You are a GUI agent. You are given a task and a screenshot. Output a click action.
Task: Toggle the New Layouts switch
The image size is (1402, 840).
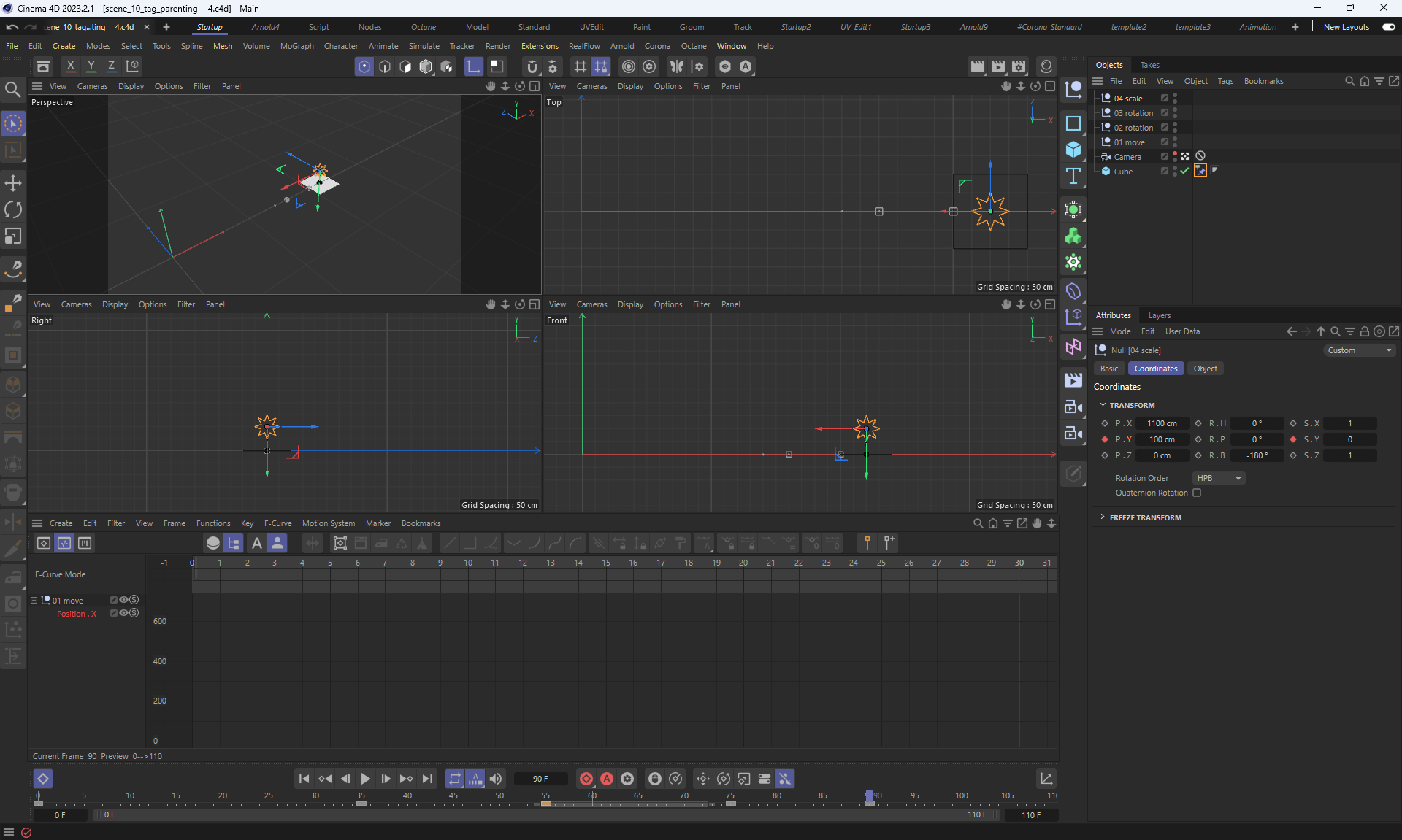pyautogui.click(x=1388, y=27)
